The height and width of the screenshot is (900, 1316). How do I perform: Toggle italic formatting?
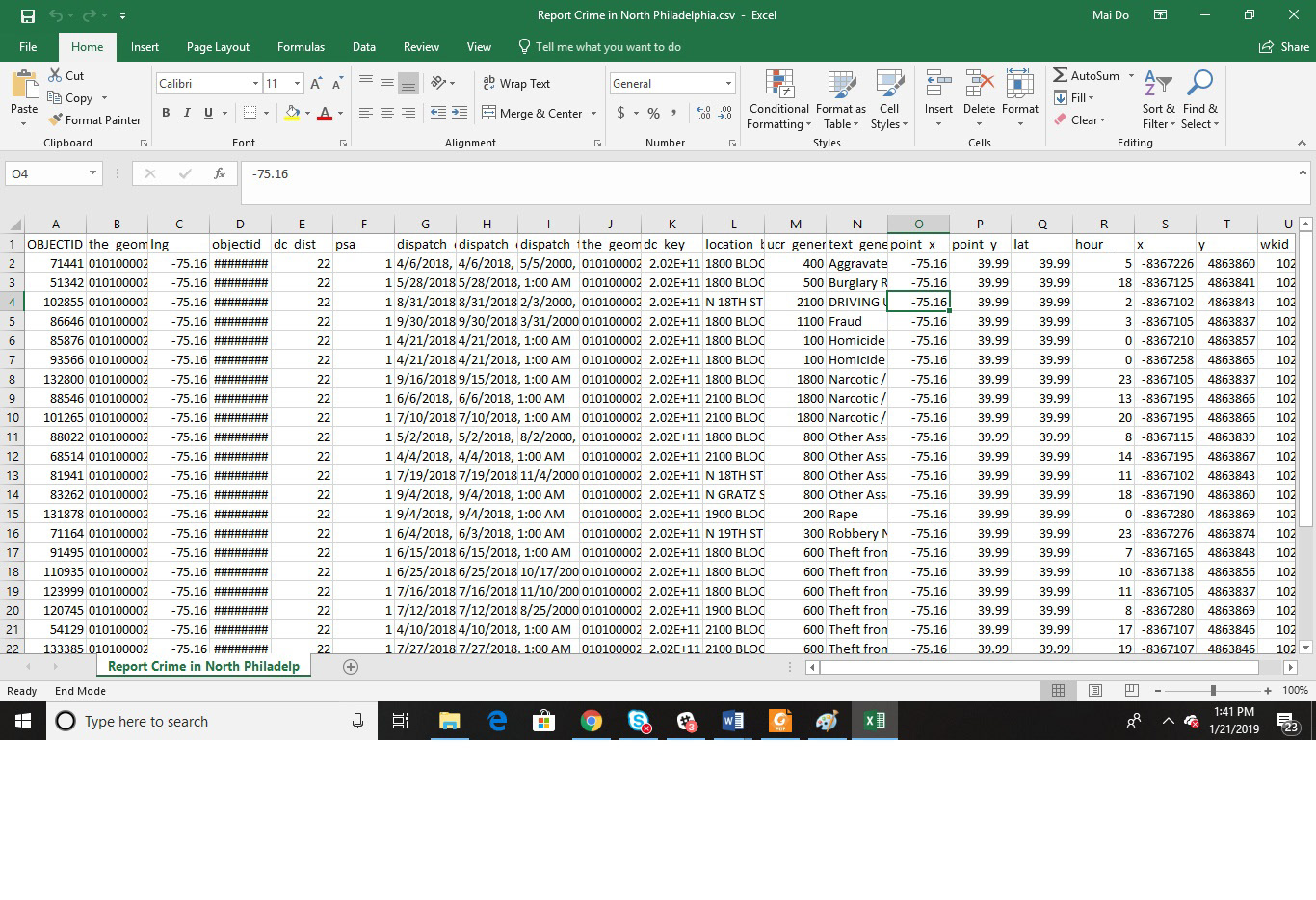tap(187, 113)
